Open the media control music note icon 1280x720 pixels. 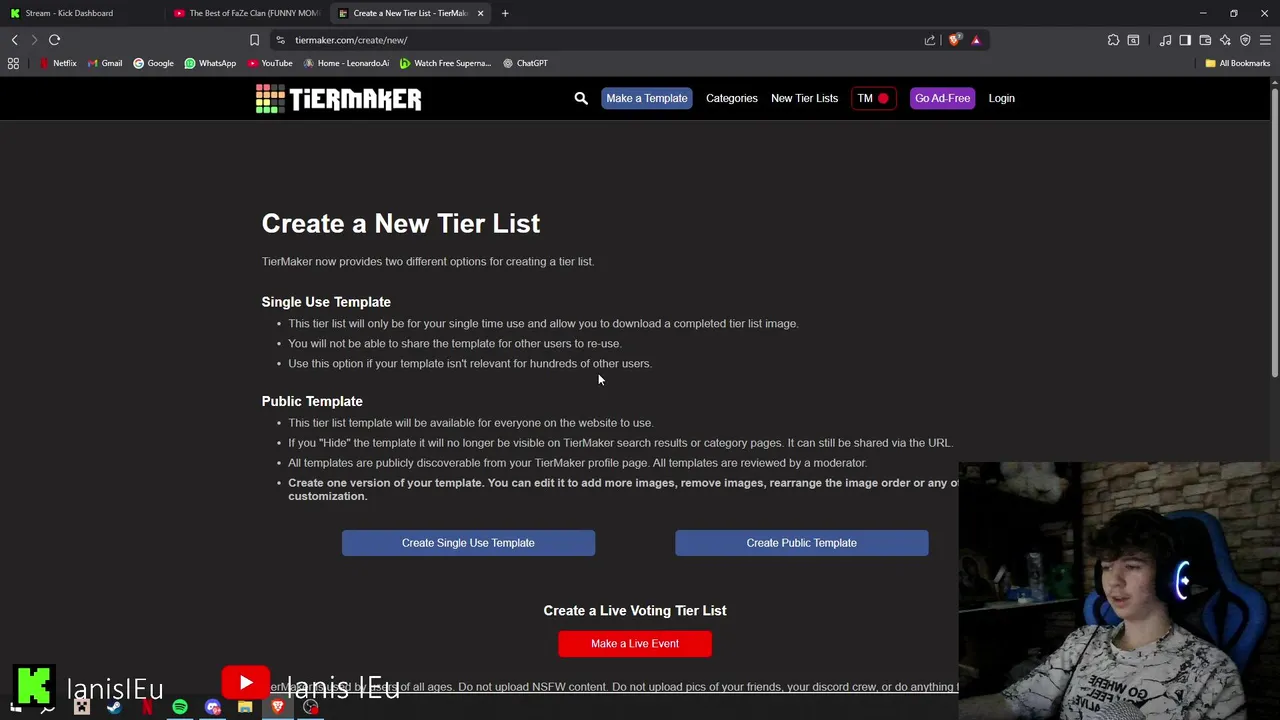(x=1165, y=40)
